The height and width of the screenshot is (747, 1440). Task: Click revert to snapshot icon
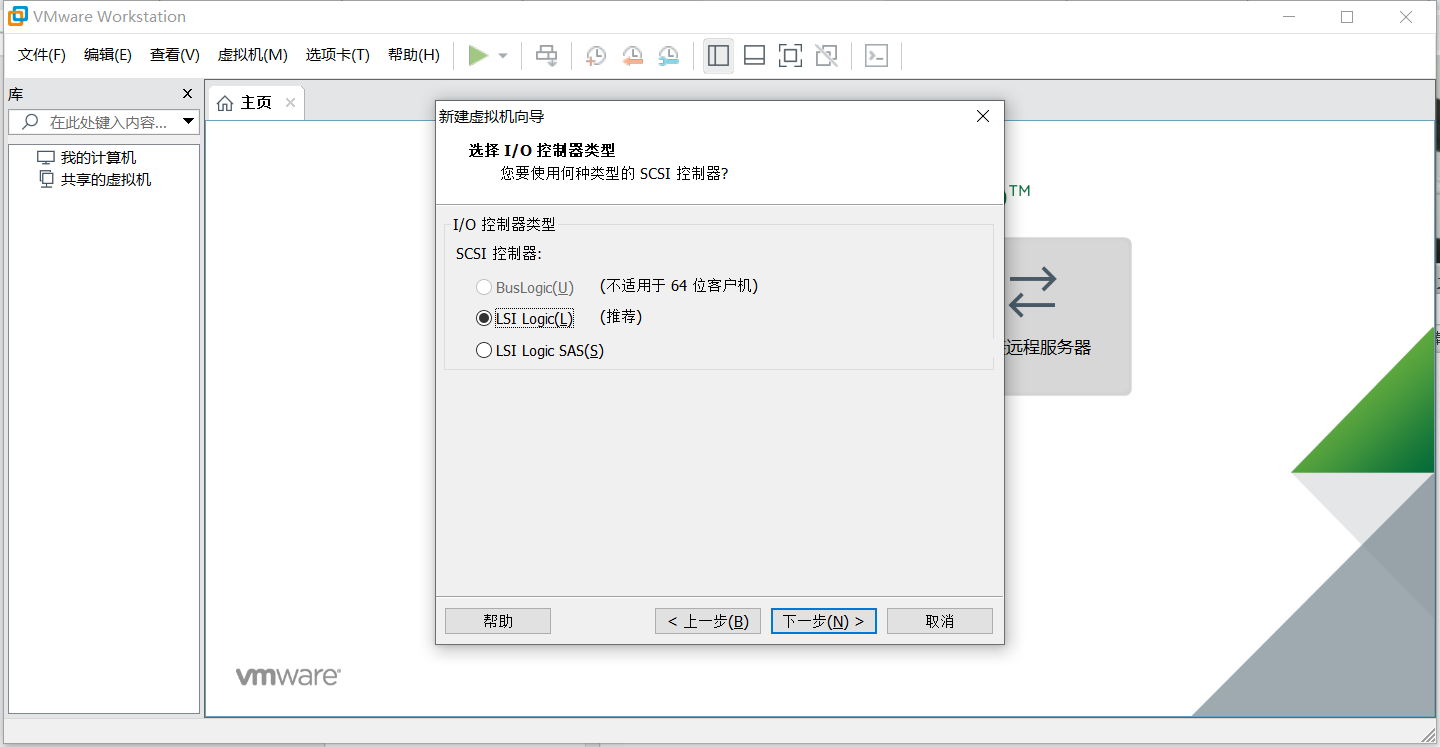(632, 56)
